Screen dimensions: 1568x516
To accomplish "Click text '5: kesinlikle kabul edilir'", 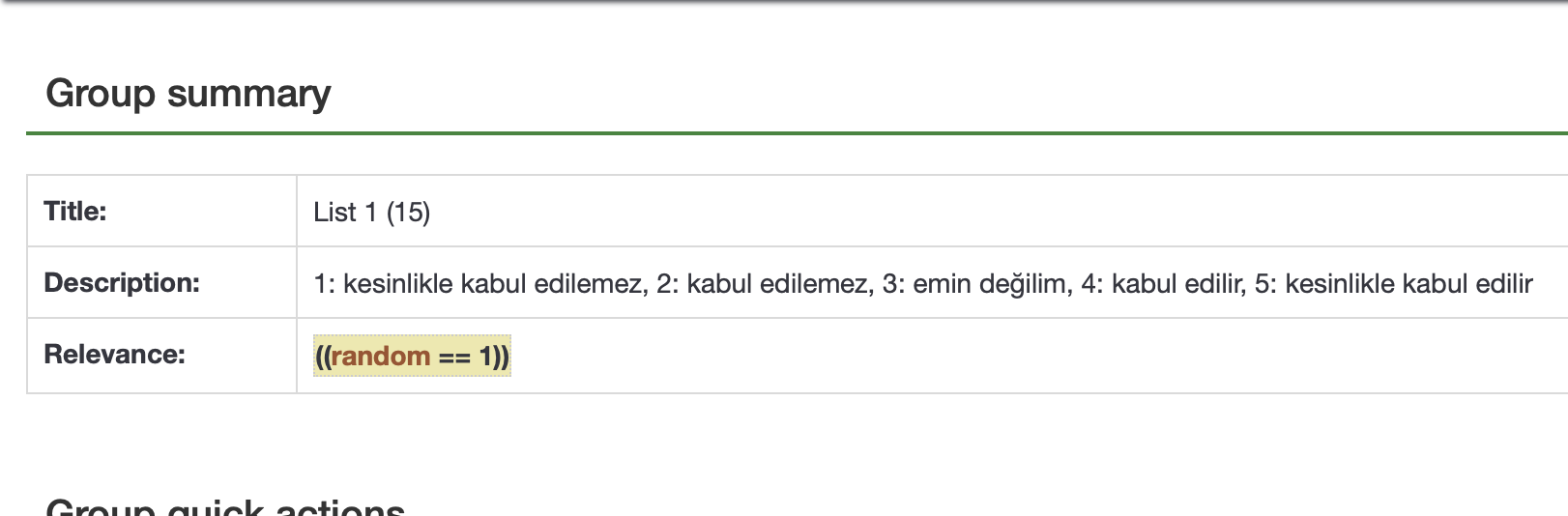I will 1393,284.
